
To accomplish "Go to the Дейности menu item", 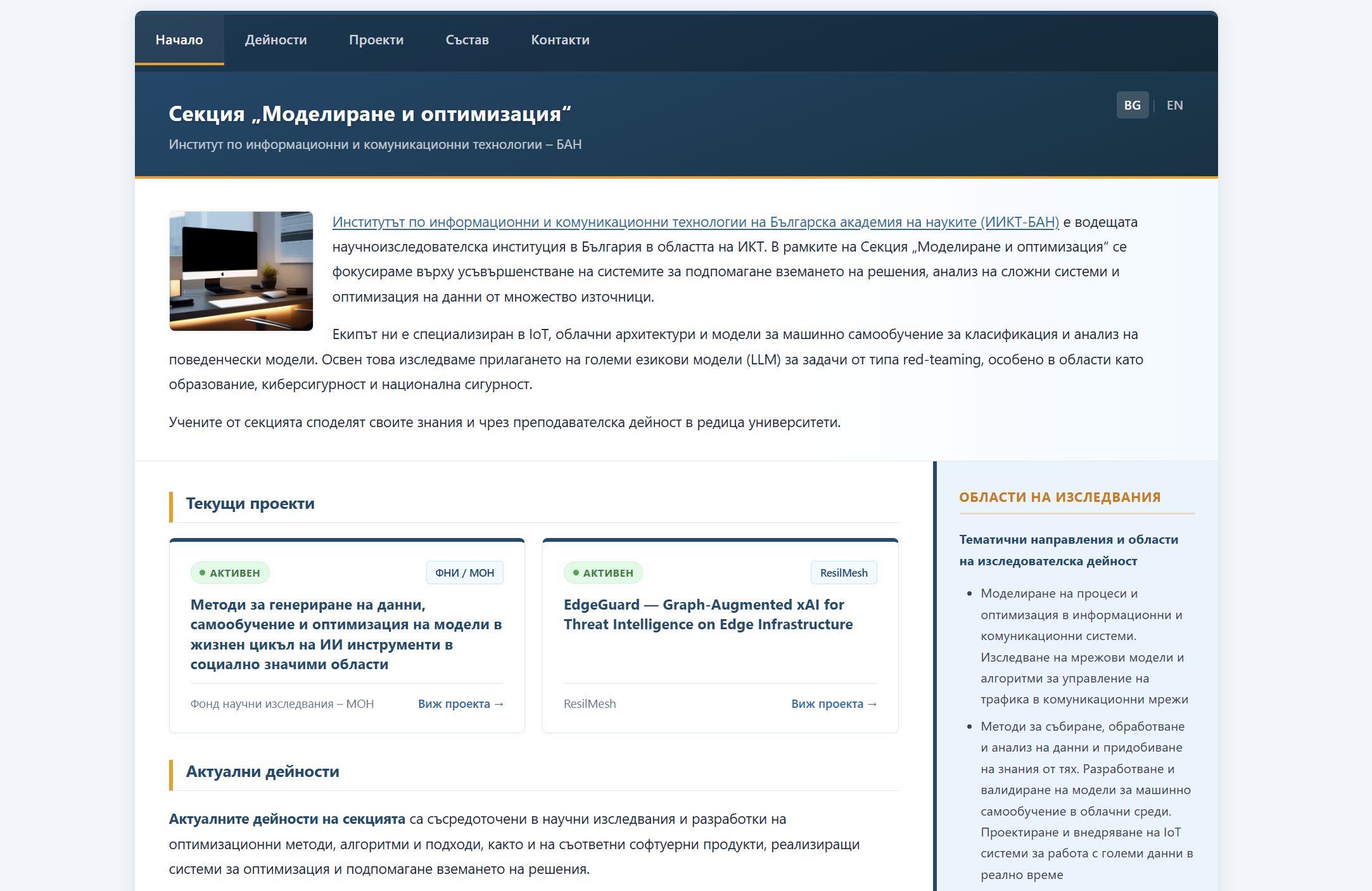I will click(276, 40).
